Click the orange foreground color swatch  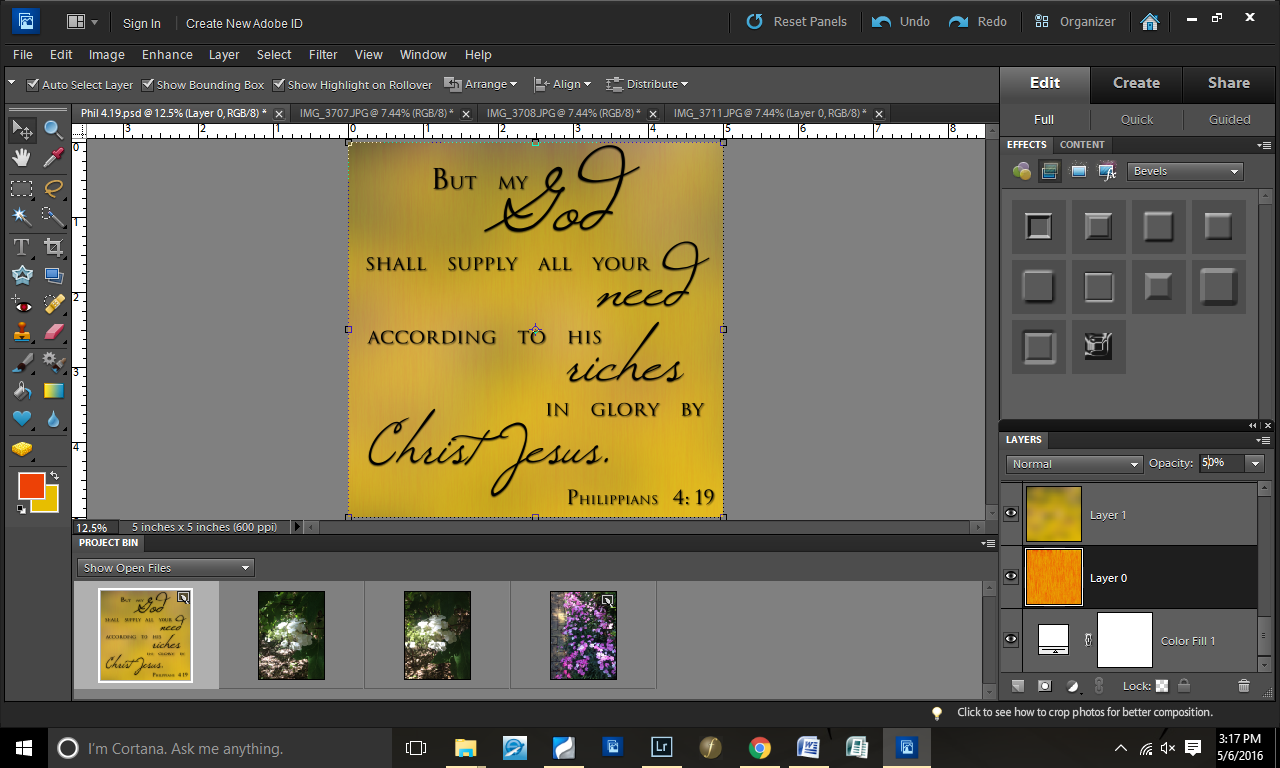(31, 486)
